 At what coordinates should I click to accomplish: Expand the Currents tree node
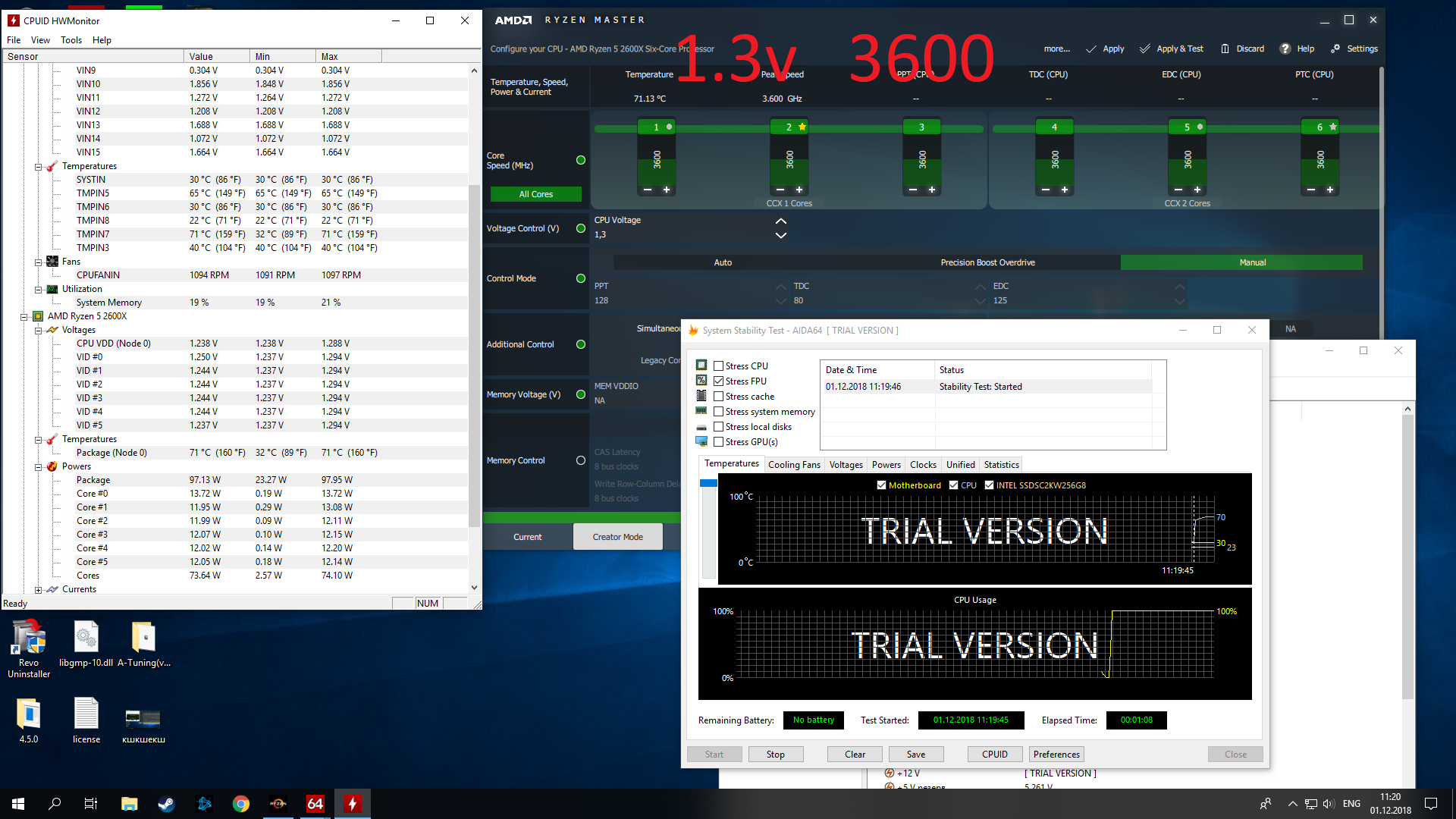(38, 590)
